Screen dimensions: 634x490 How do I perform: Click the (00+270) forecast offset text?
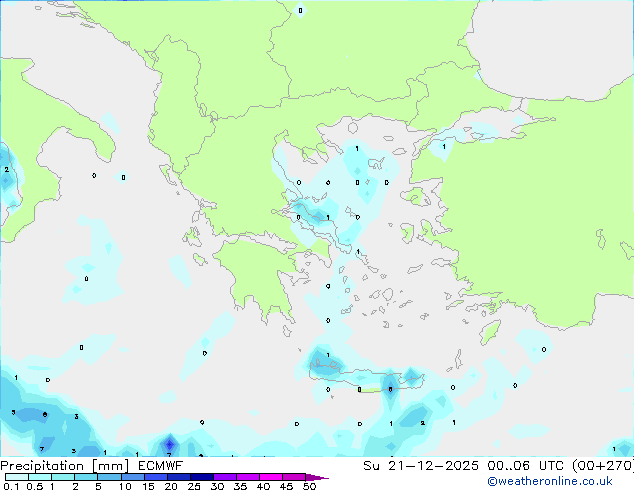[x=603, y=466]
